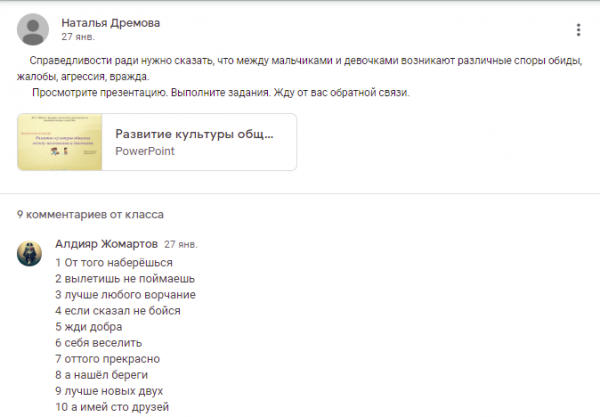Viewport: 600px width, 417px height.
Task: Click the "PowerPoint" file type label
Action: coord(145,151)
